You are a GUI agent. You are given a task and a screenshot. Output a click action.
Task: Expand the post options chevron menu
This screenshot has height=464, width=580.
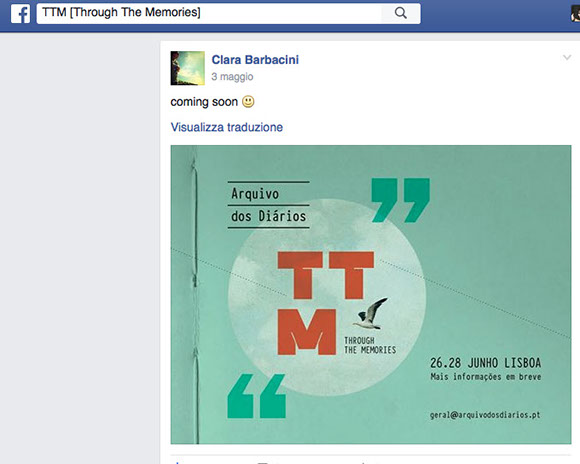[x=567, y=57]
